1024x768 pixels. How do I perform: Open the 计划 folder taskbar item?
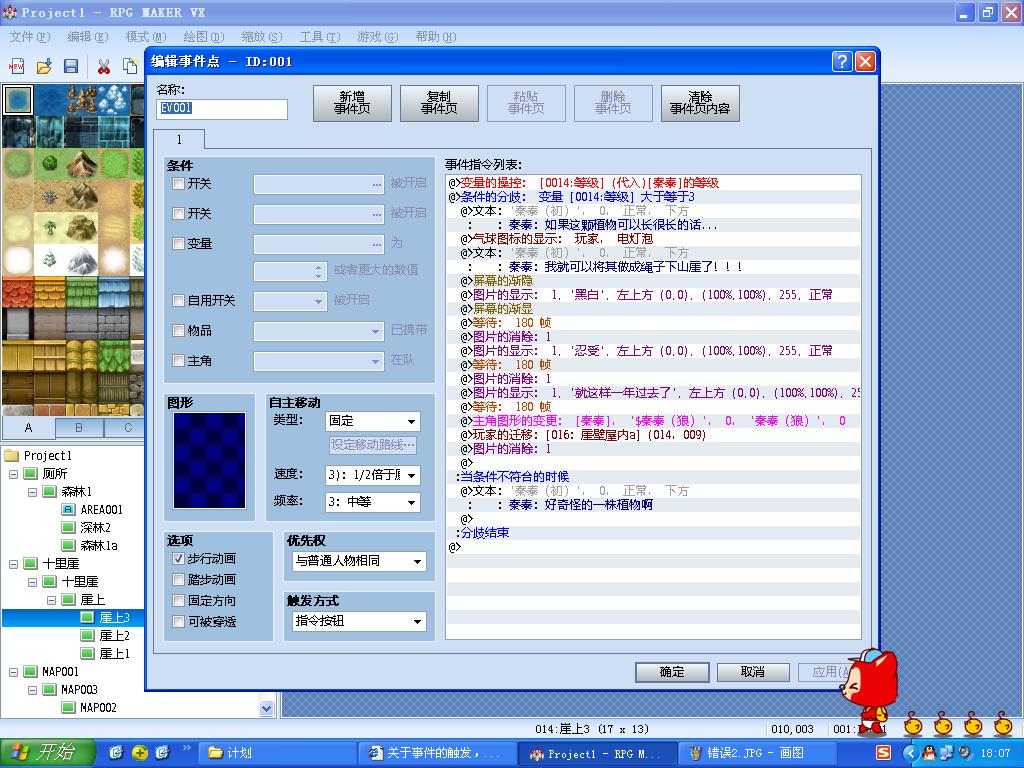(278, 753)
